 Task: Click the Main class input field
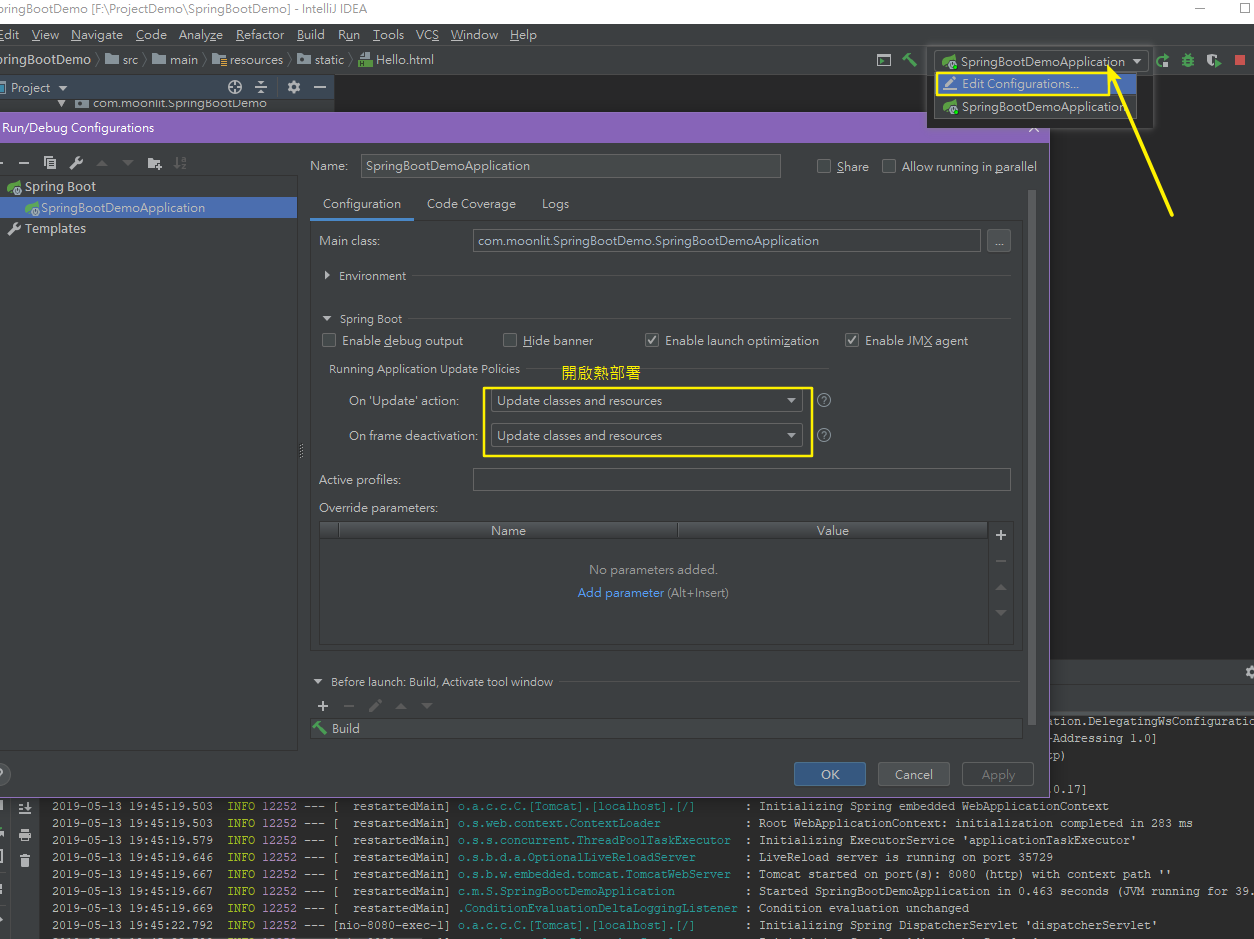tap(726, 241)
